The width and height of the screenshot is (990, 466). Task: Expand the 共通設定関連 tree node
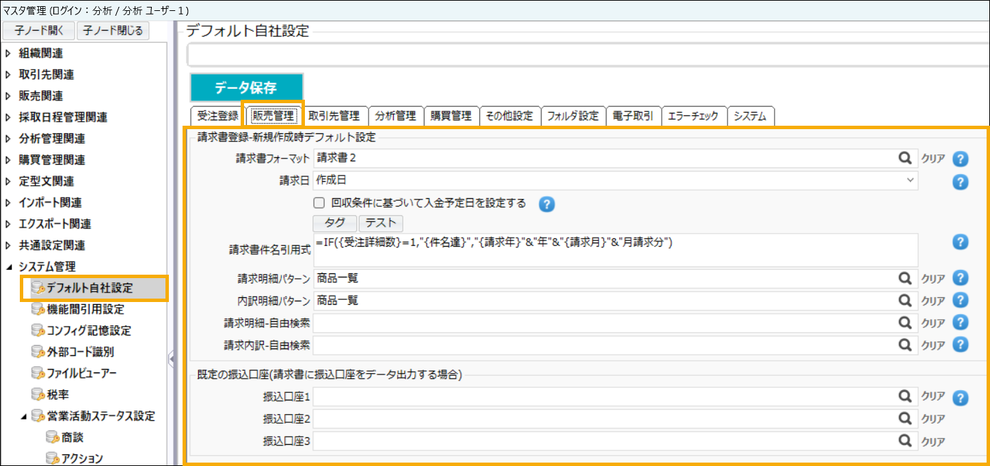8,245
